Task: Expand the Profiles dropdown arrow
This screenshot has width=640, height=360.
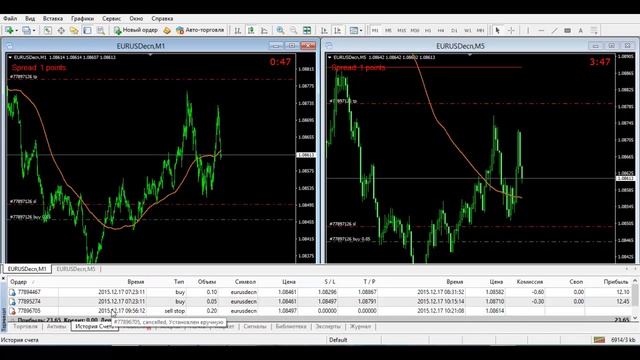Action: pyautogui.click(x=34, y=30)
